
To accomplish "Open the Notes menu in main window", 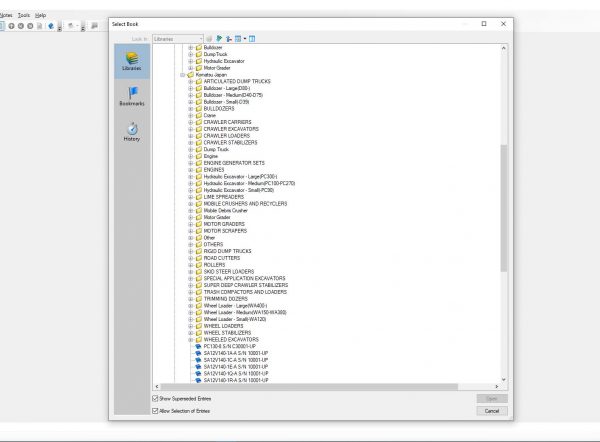I will click(x=6, y=15).
